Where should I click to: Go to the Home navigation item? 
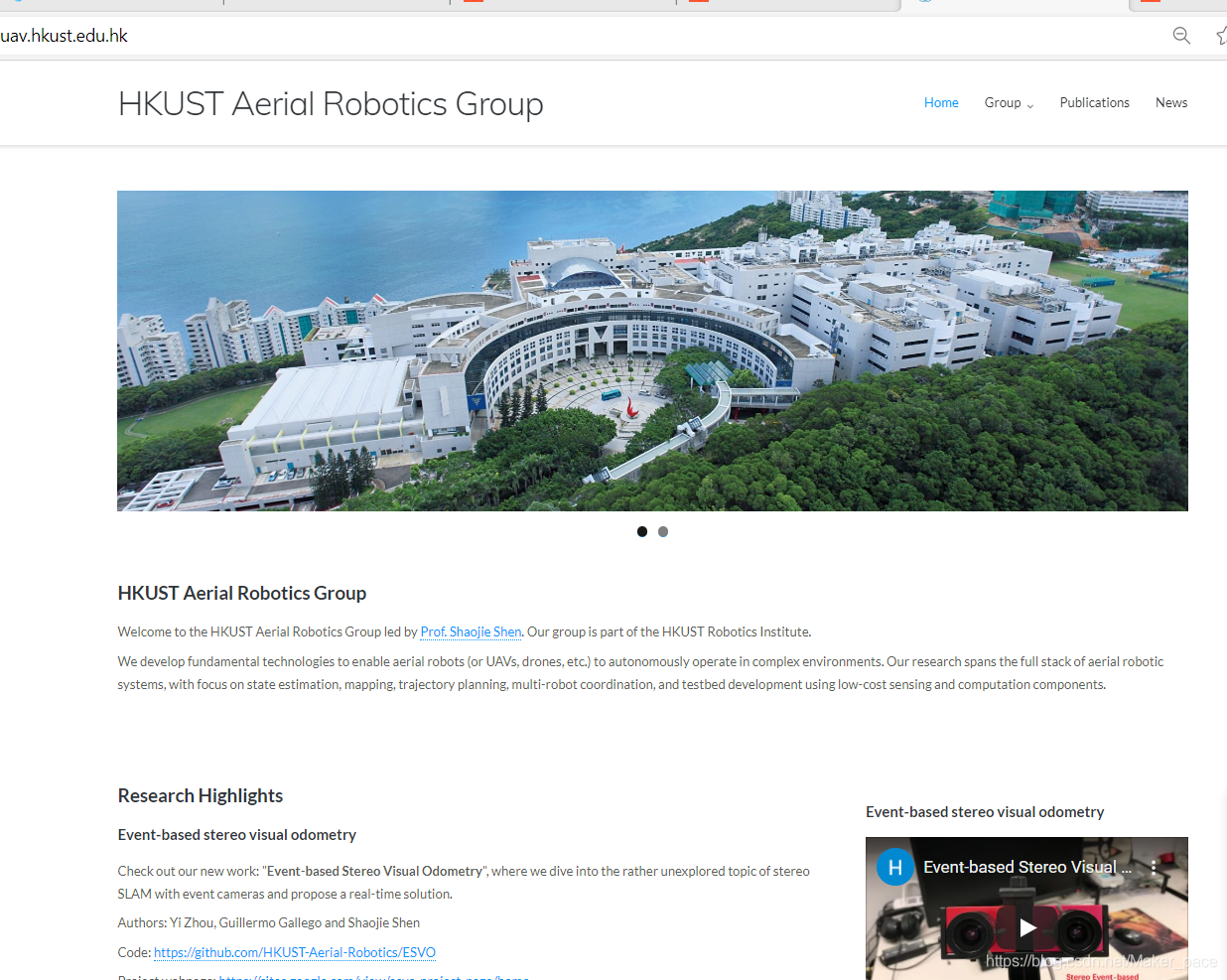[x=941, y=103]
